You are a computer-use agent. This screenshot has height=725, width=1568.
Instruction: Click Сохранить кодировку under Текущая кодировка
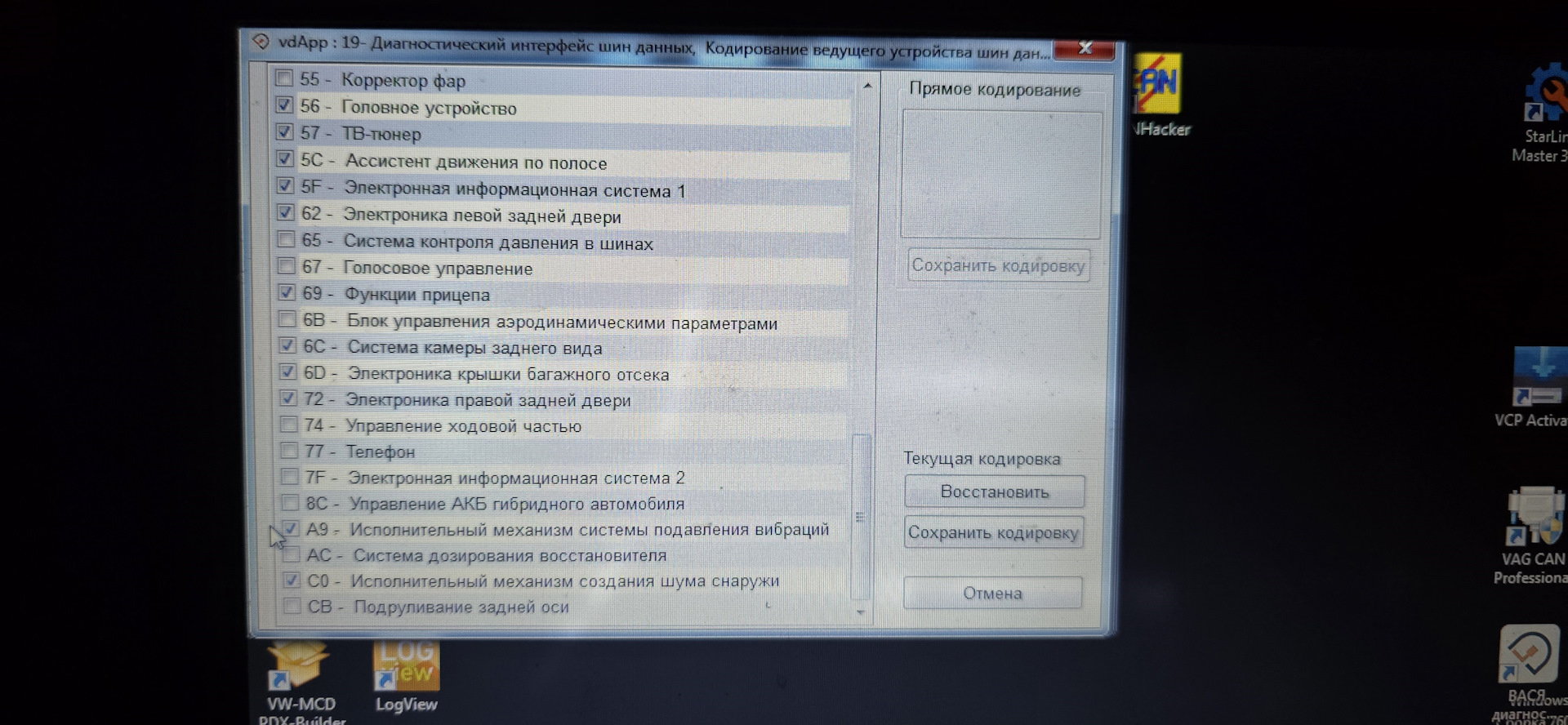[x=994, y=532]
